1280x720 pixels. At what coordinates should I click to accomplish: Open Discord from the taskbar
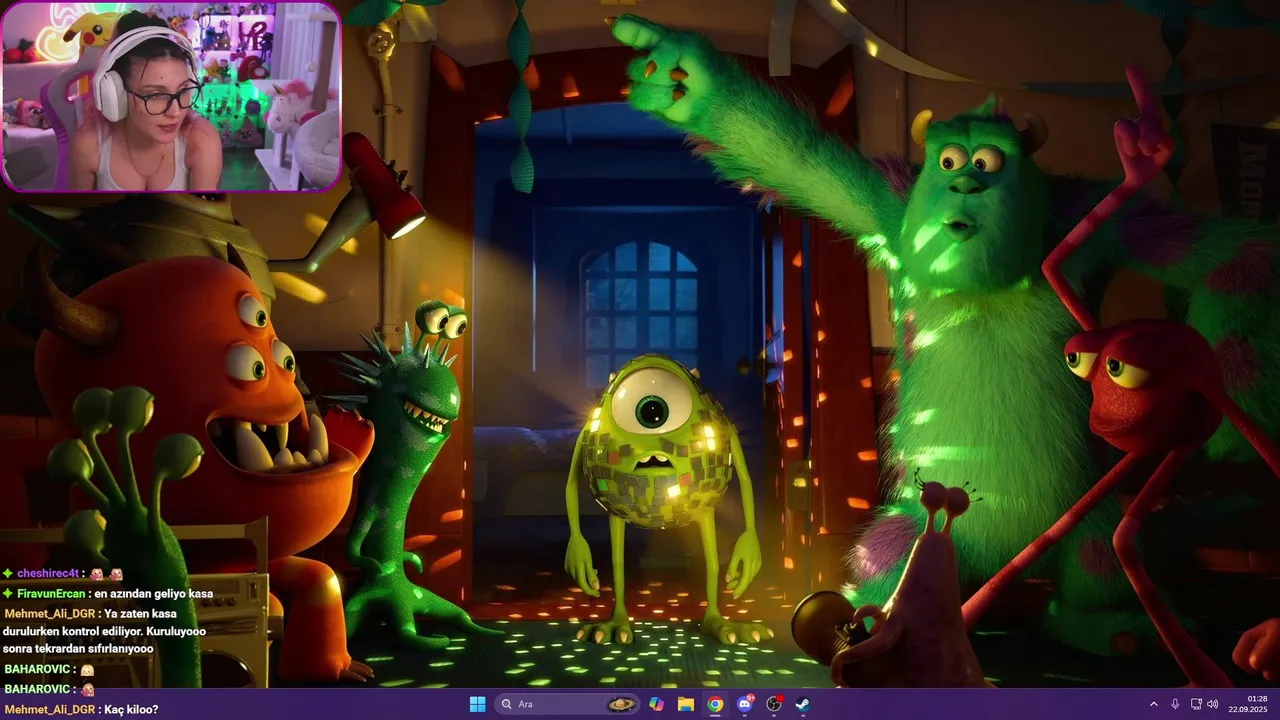pos(744,704)
